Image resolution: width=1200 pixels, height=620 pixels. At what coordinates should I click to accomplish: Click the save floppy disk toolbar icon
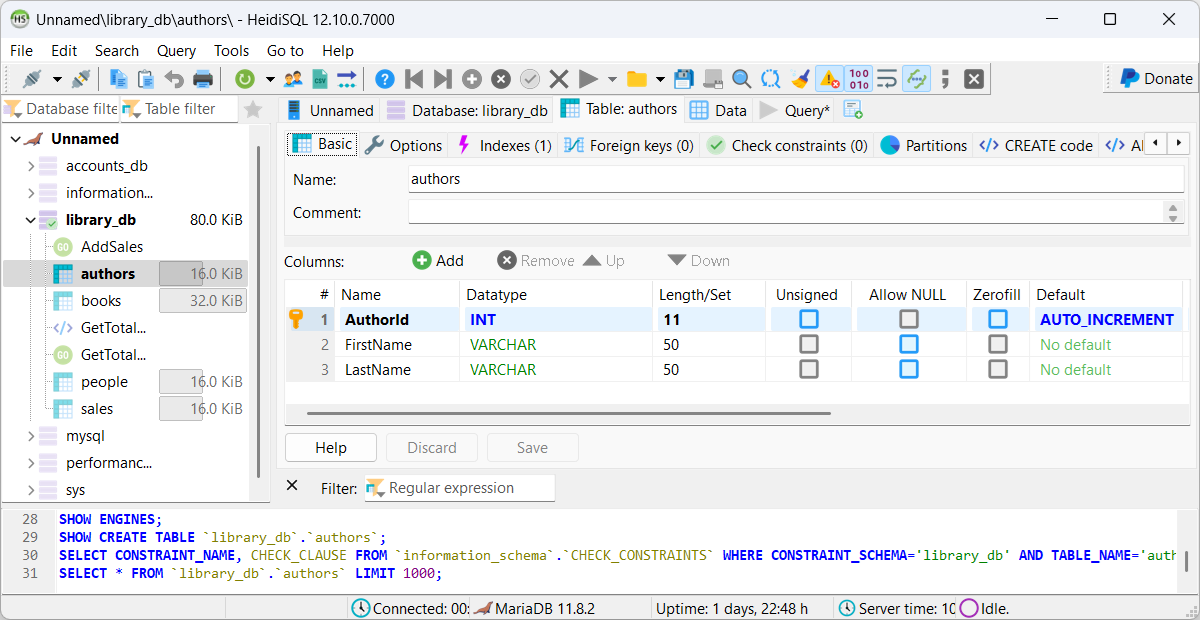tap(684, 79)
